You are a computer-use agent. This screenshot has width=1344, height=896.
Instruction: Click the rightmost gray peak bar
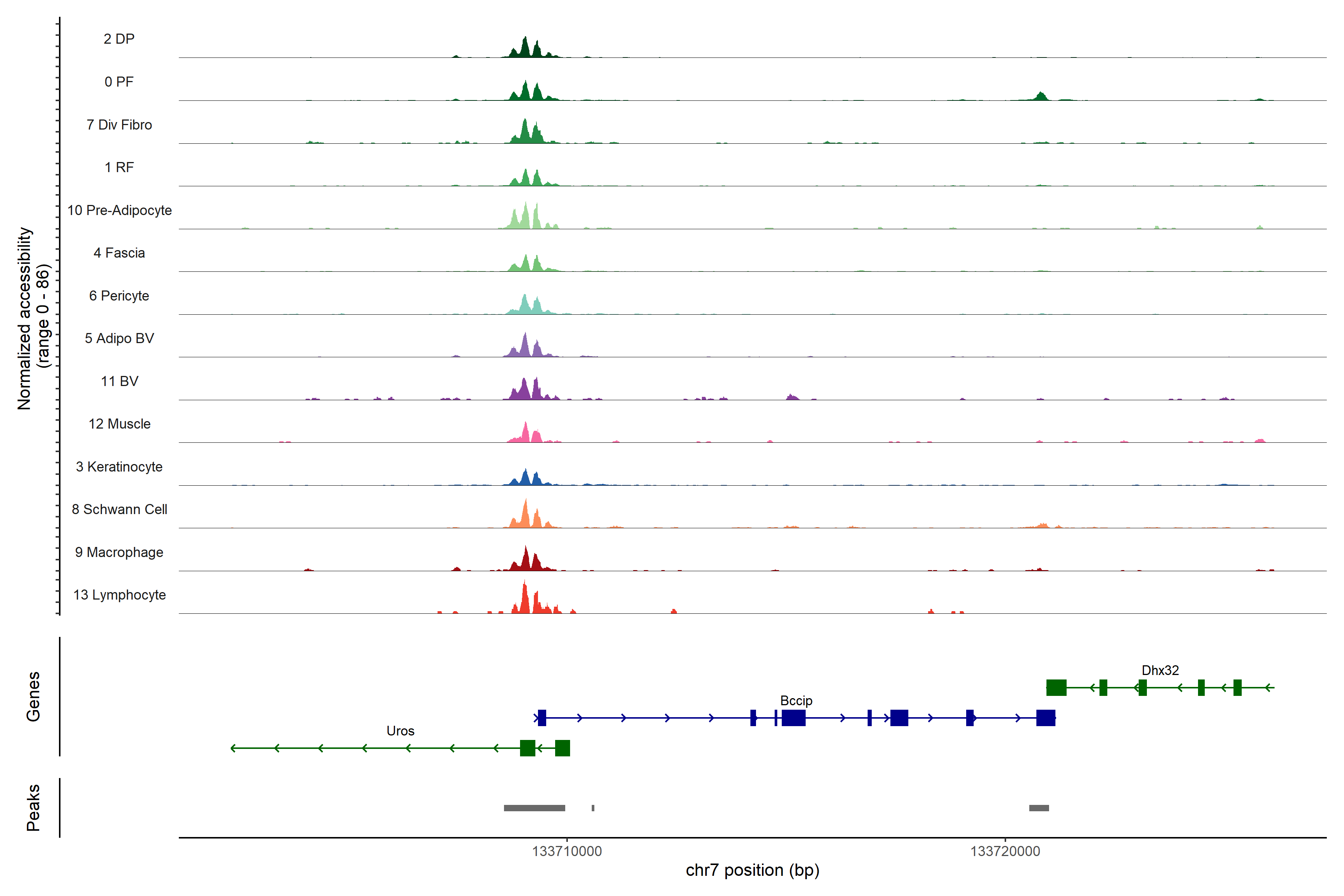click(x=1039, y=808)
